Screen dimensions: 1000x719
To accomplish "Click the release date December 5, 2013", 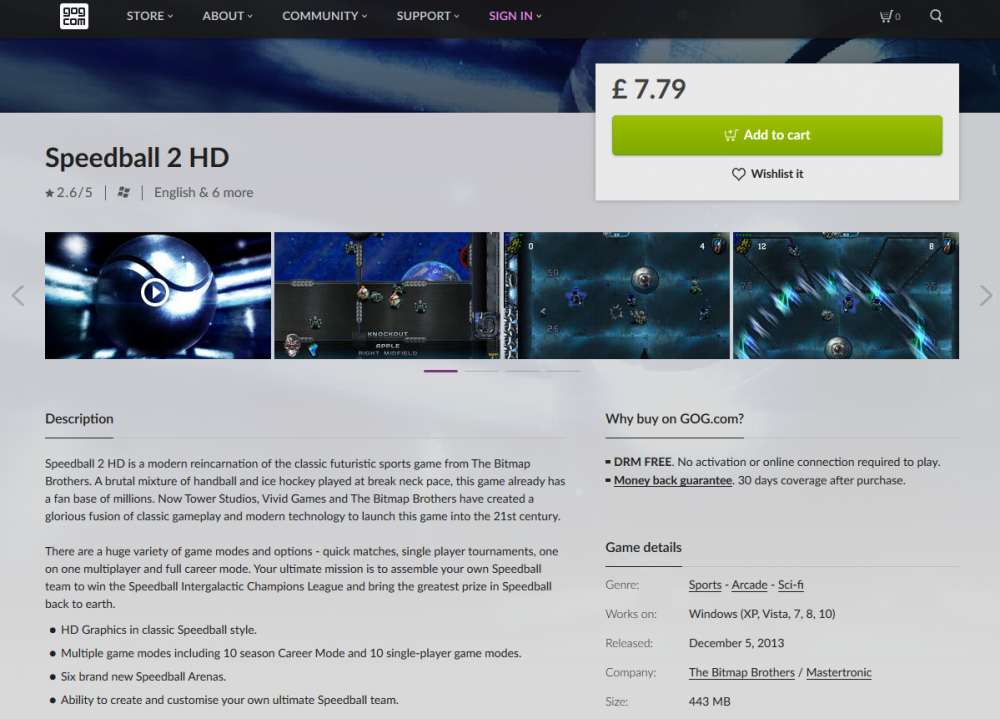I will pyautogui.click(x=737, y=643).
